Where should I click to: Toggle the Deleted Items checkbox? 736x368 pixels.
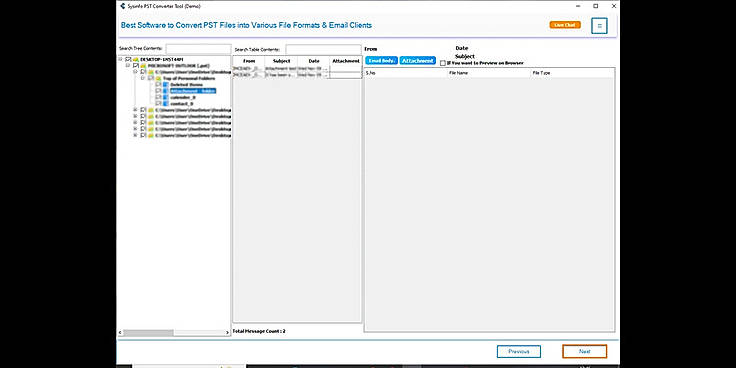(x=158, y=84)
